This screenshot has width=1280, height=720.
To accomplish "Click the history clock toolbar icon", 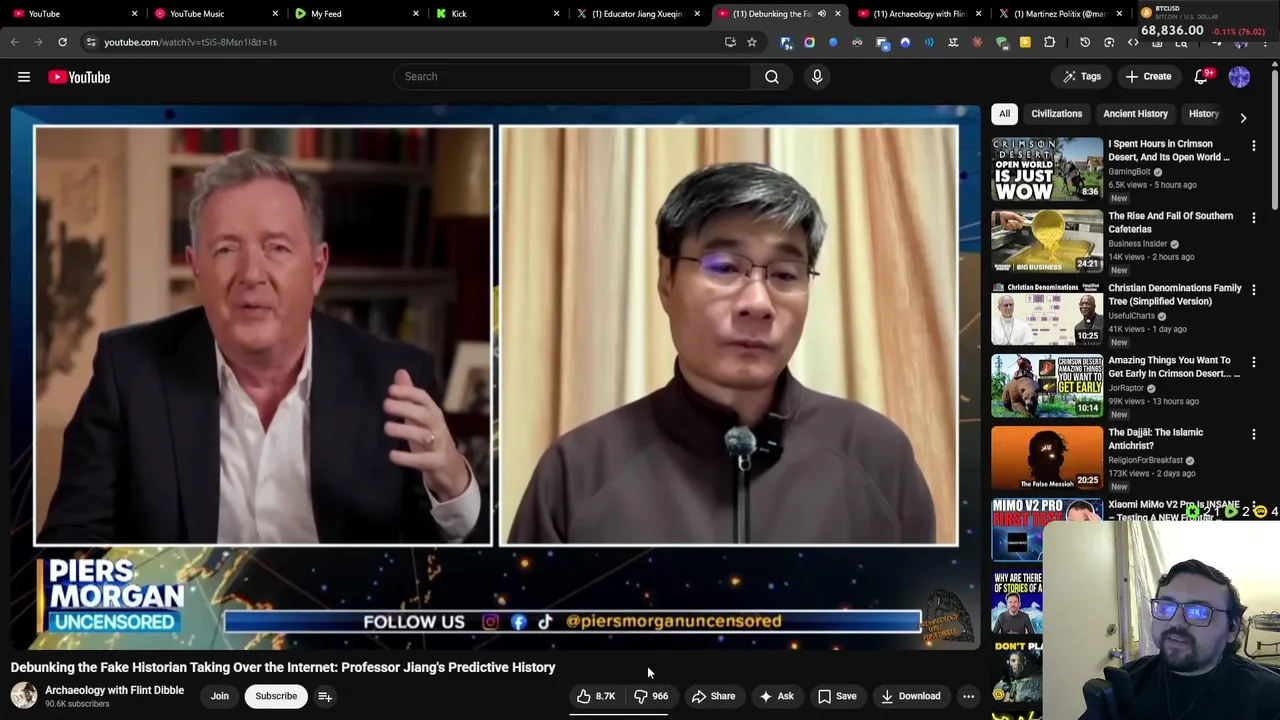I will pos(1085,42).
